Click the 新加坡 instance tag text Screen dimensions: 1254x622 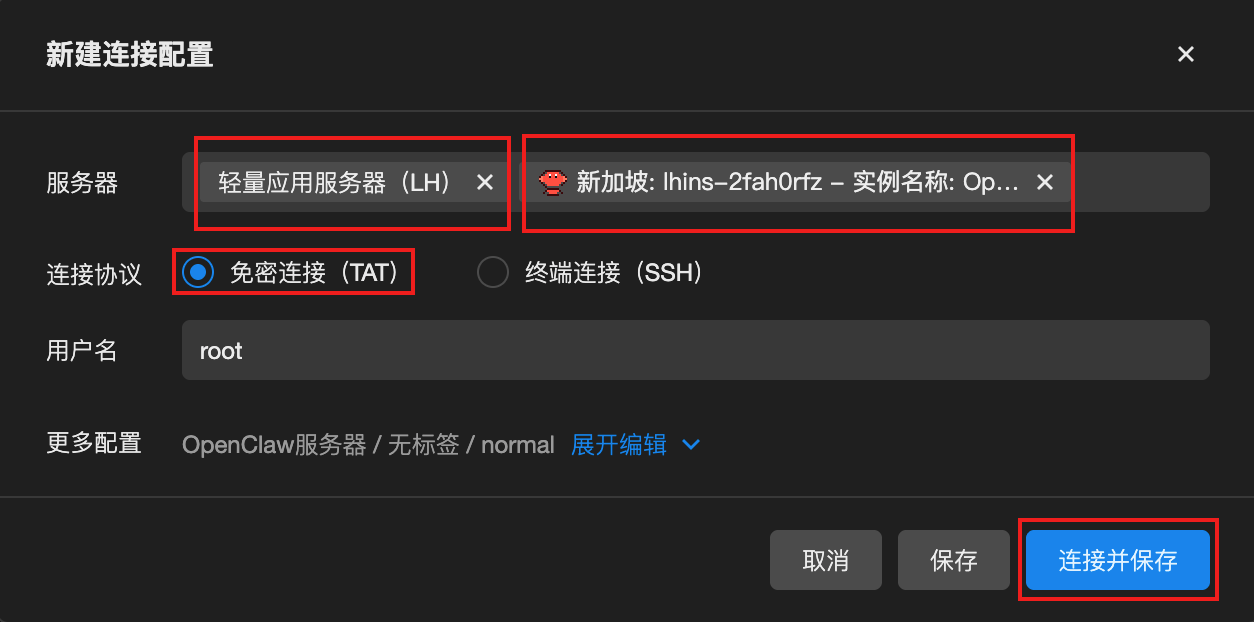798,182
